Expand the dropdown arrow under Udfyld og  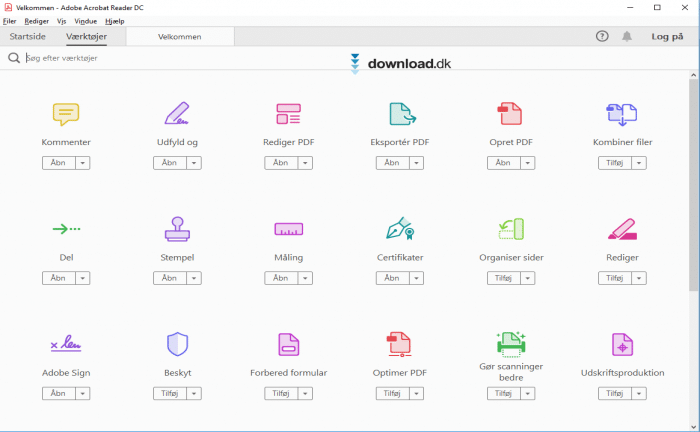click(x=194, y=163)
